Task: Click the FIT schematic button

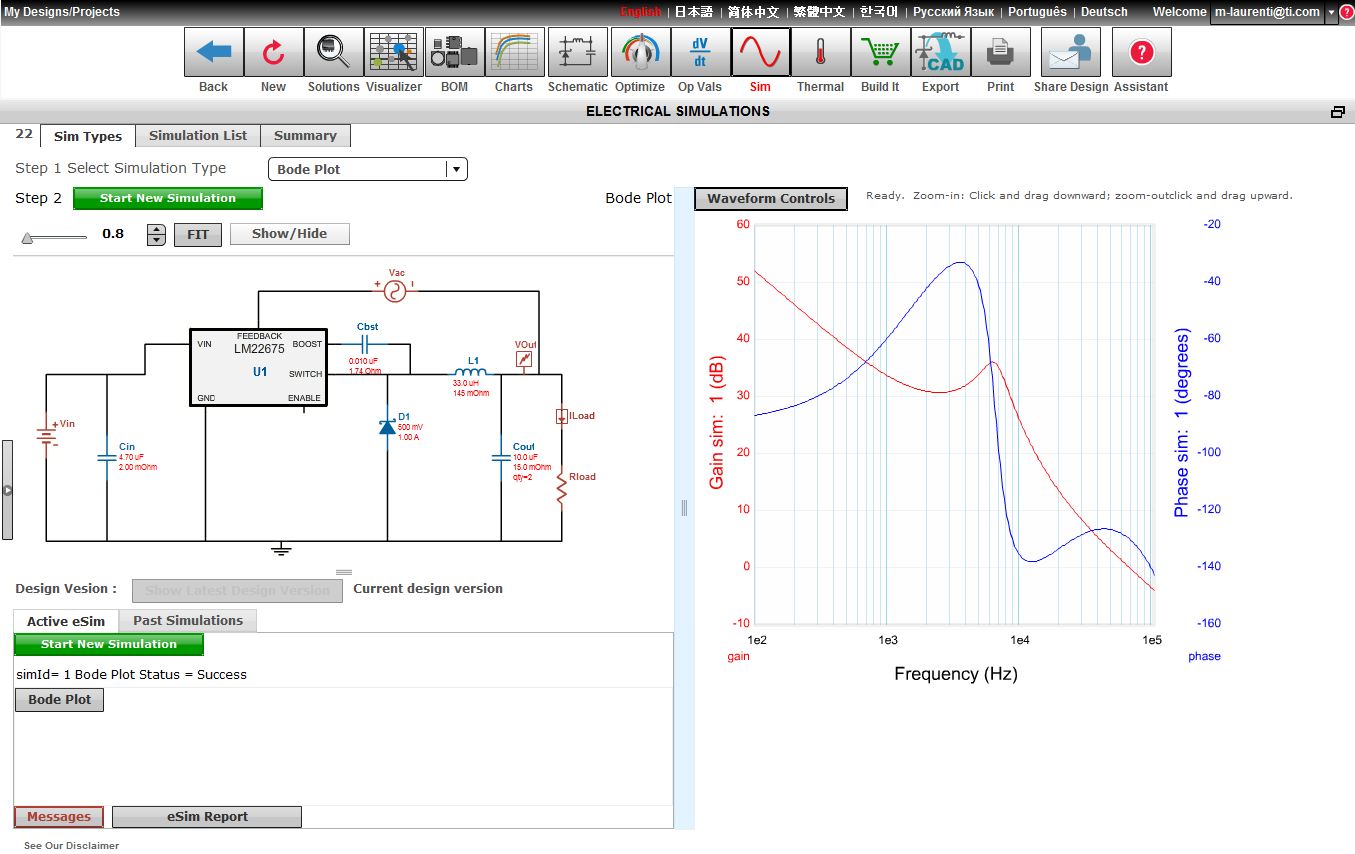Action: [198, 234]
